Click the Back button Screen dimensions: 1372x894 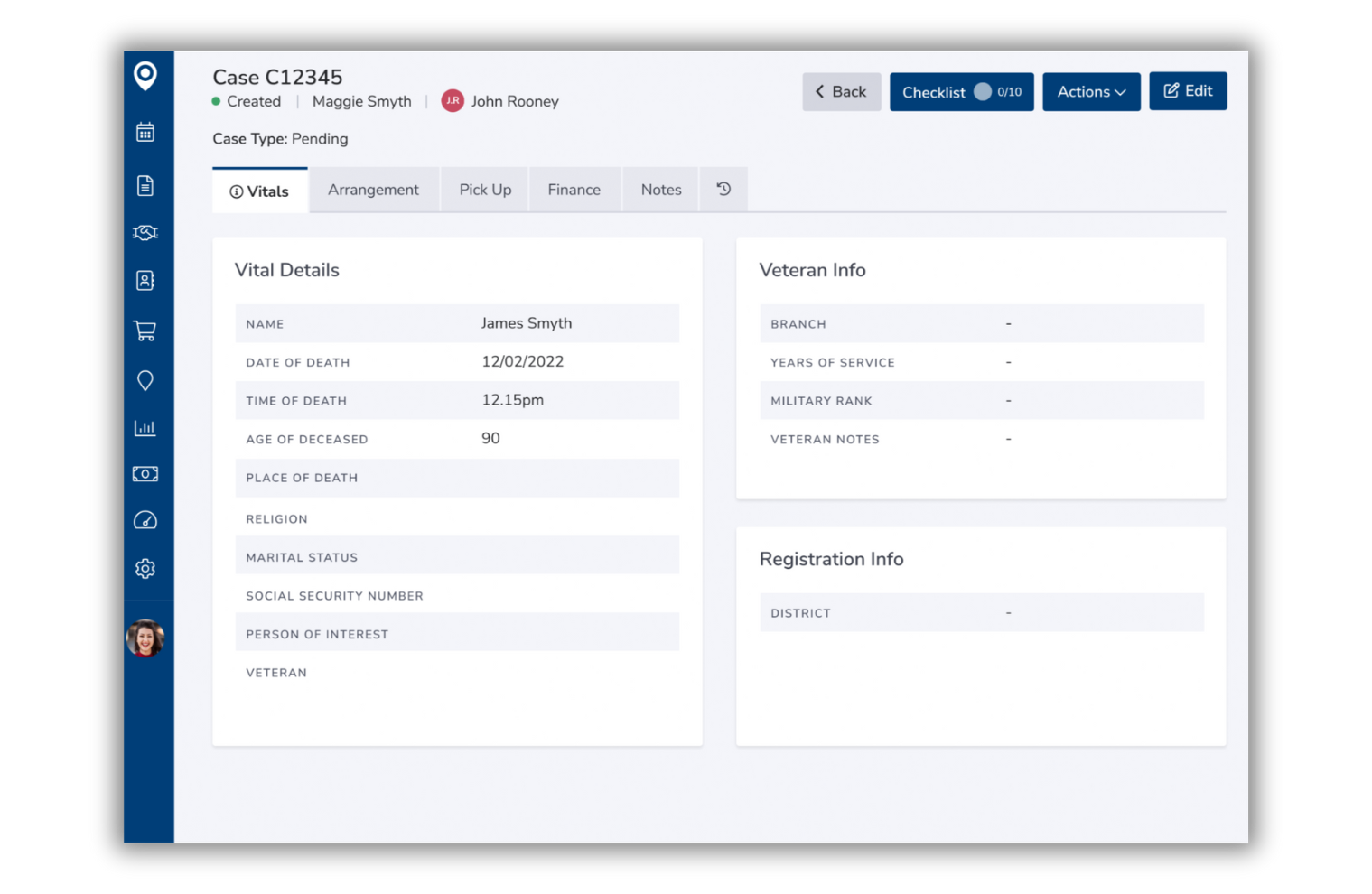click(x=841, y=92)
